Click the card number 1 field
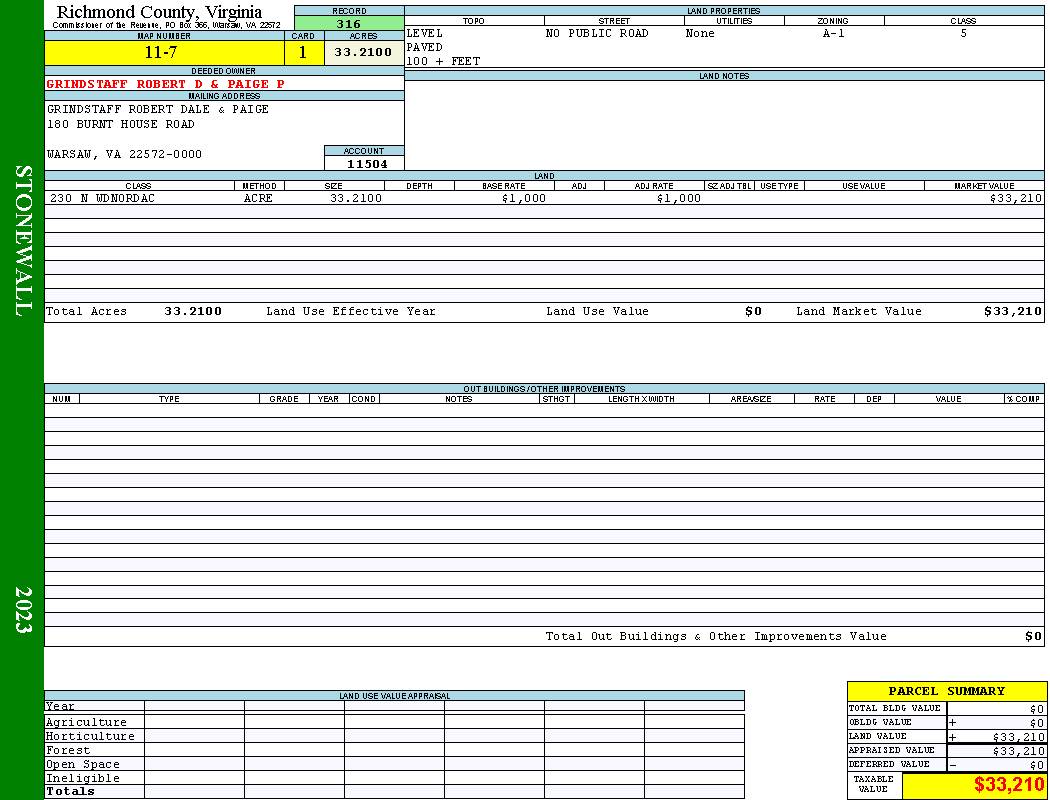Screen dimensions: 1050x800 click(x=303, y=52)
